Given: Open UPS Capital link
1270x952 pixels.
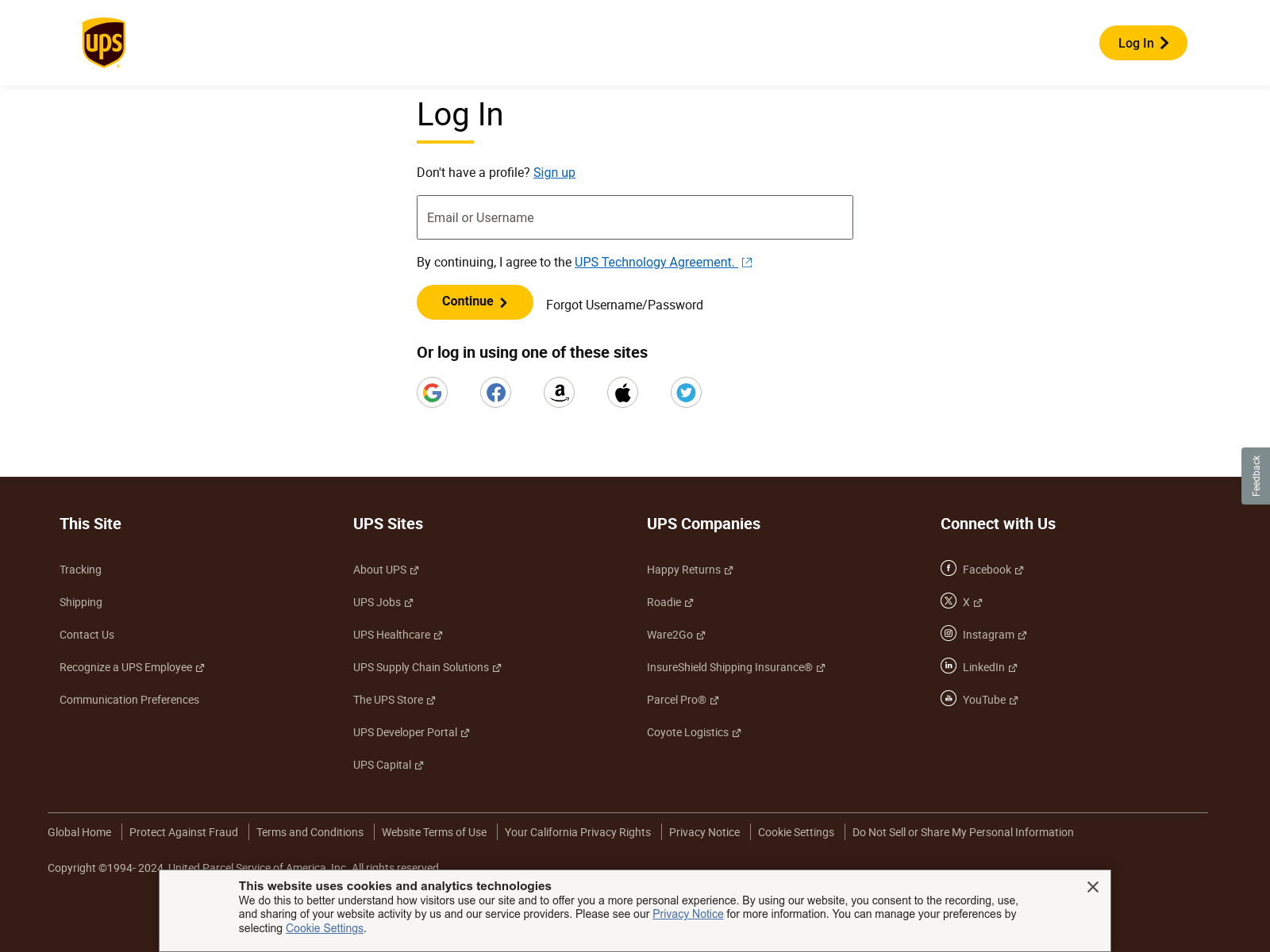Looking at the screenshot, I should (x=388, y=765).
